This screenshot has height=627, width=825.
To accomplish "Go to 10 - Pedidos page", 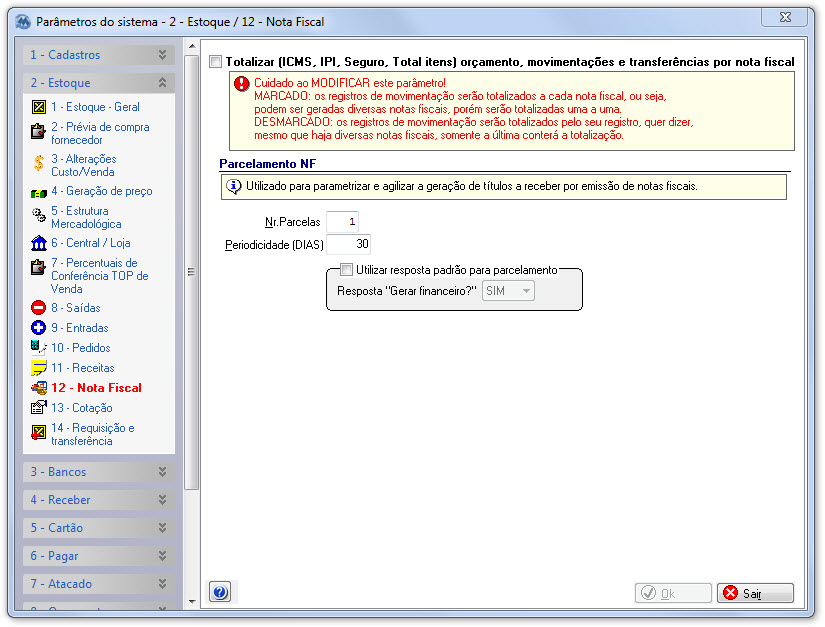I will tap(81, 348).
